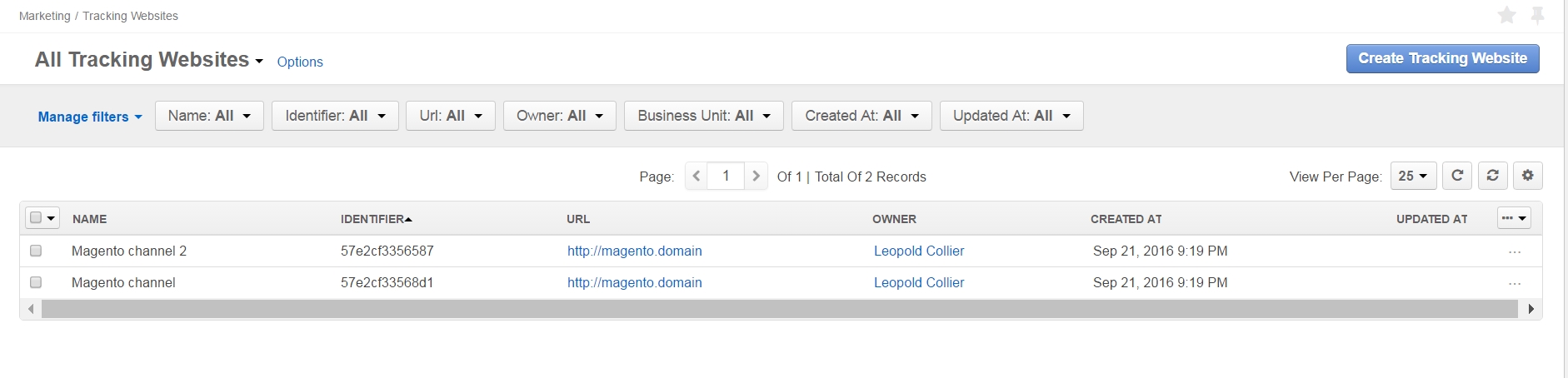Open Marketing breadcrumb

pos(45,16)
